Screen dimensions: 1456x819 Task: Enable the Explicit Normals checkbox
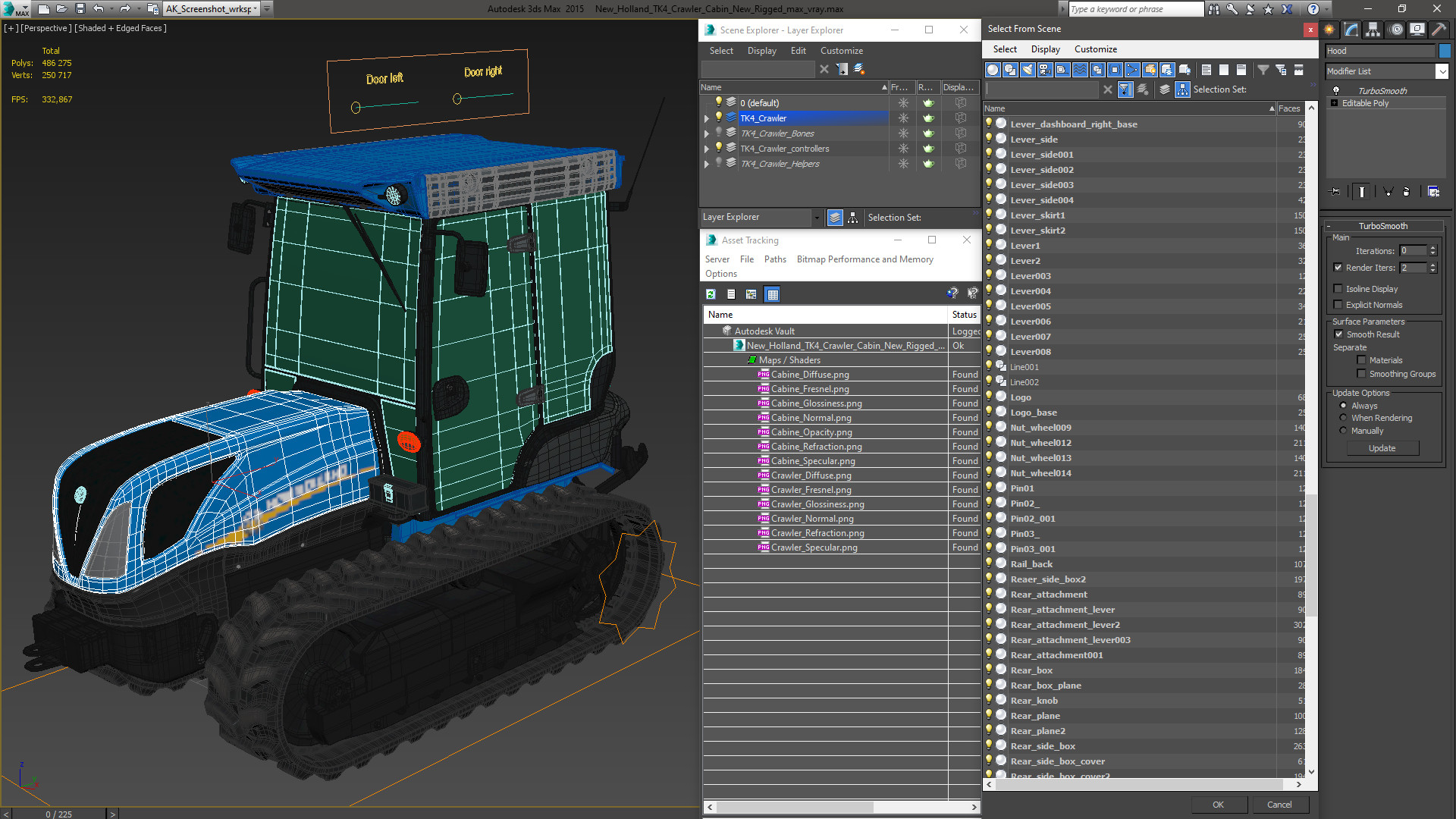tap(1338, 305)
